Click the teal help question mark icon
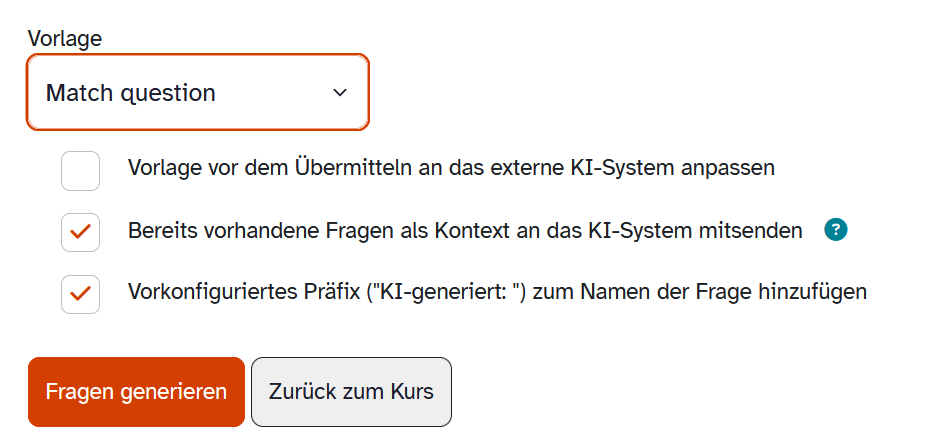The height and width of the screenshot is (442, 947). point(836,231)
